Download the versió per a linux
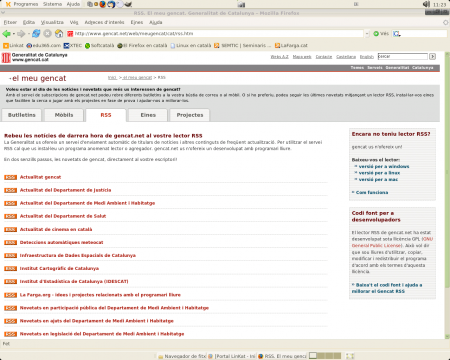The width and height of the screenshot is (450, 360). click(379, 173)
